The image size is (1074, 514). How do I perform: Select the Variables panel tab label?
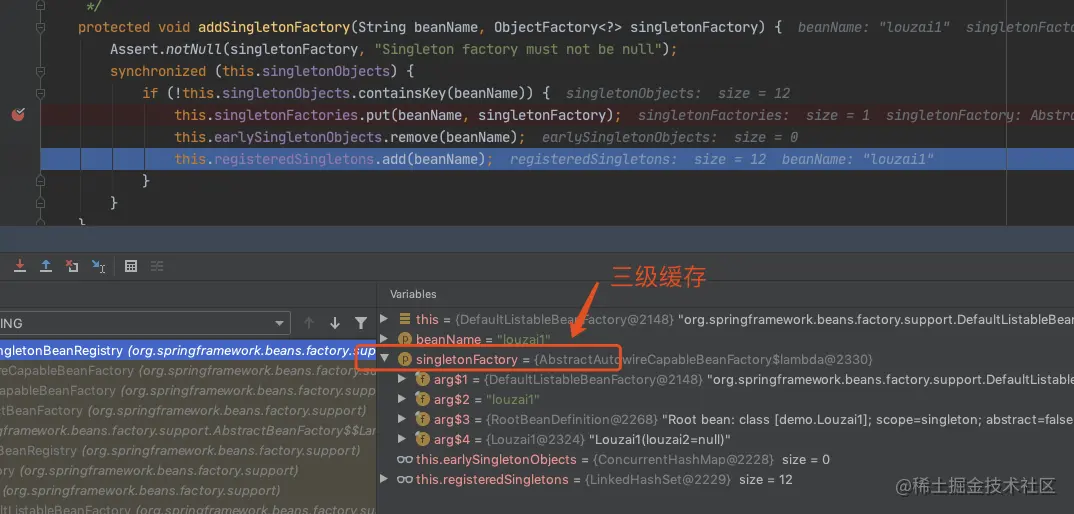[x=413, y=294]
